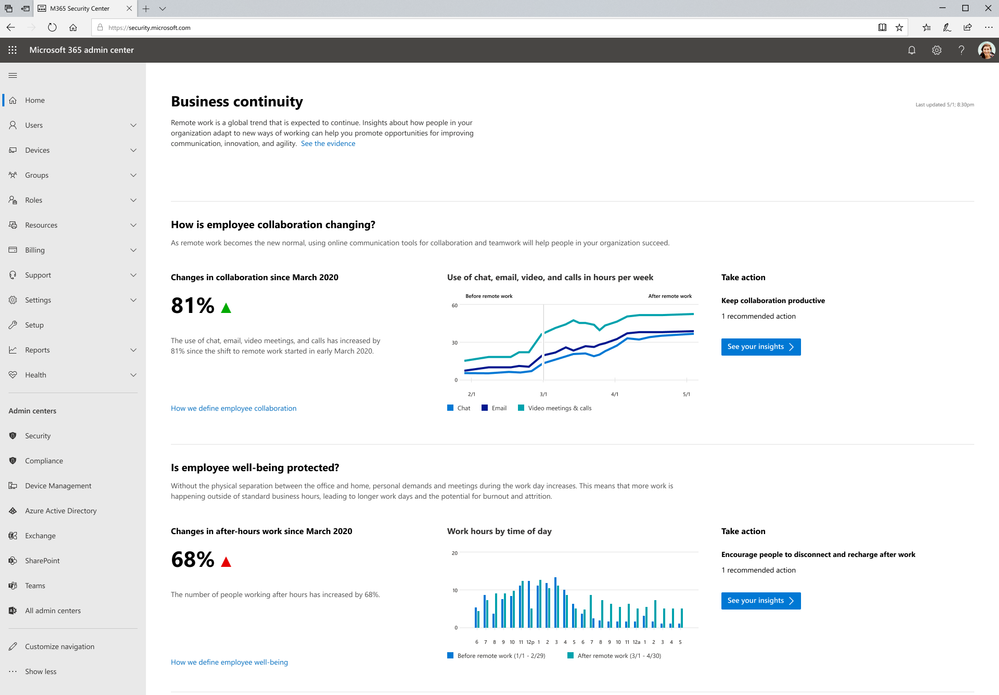Screen dimensions: 999x695
Task: Click the browser address bar
Action: tap(480, 28)
